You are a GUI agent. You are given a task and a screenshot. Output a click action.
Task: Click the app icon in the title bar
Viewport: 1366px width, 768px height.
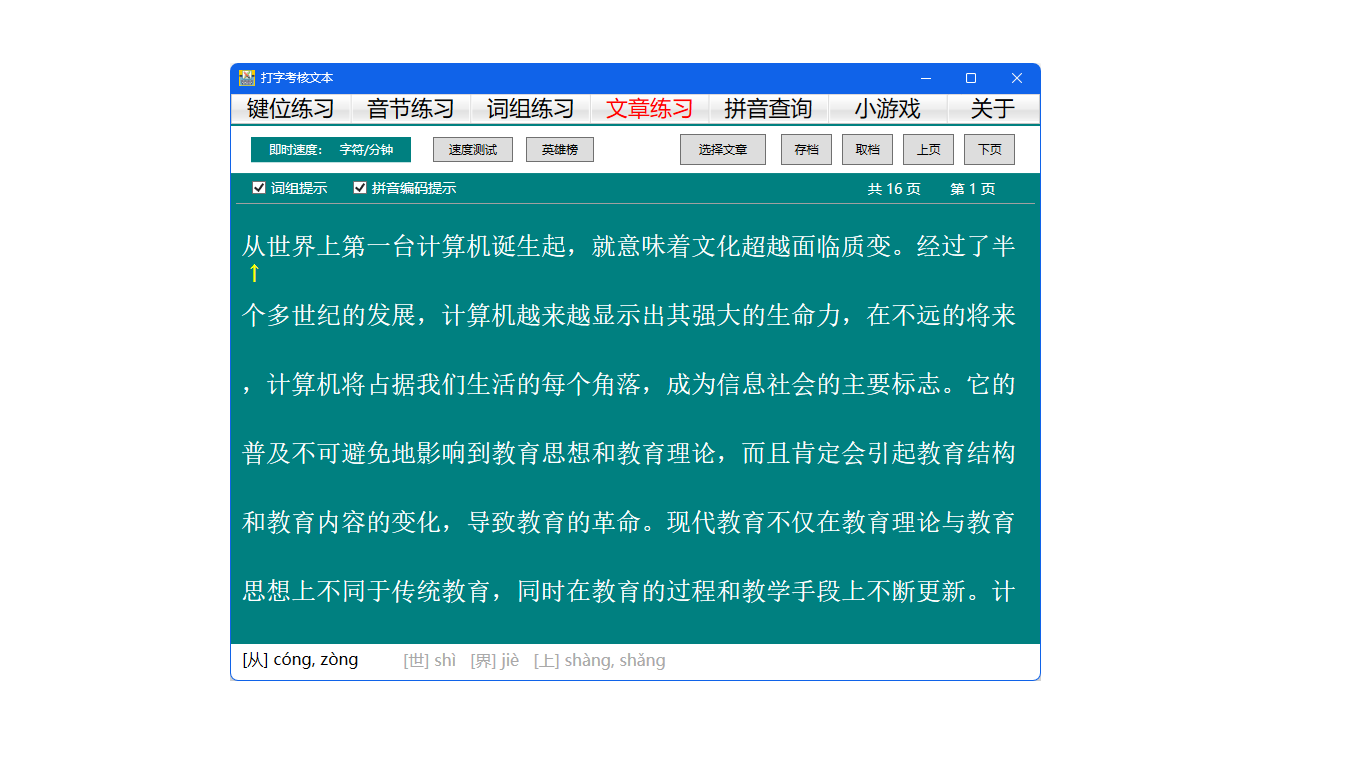click(x=247, y=78)
